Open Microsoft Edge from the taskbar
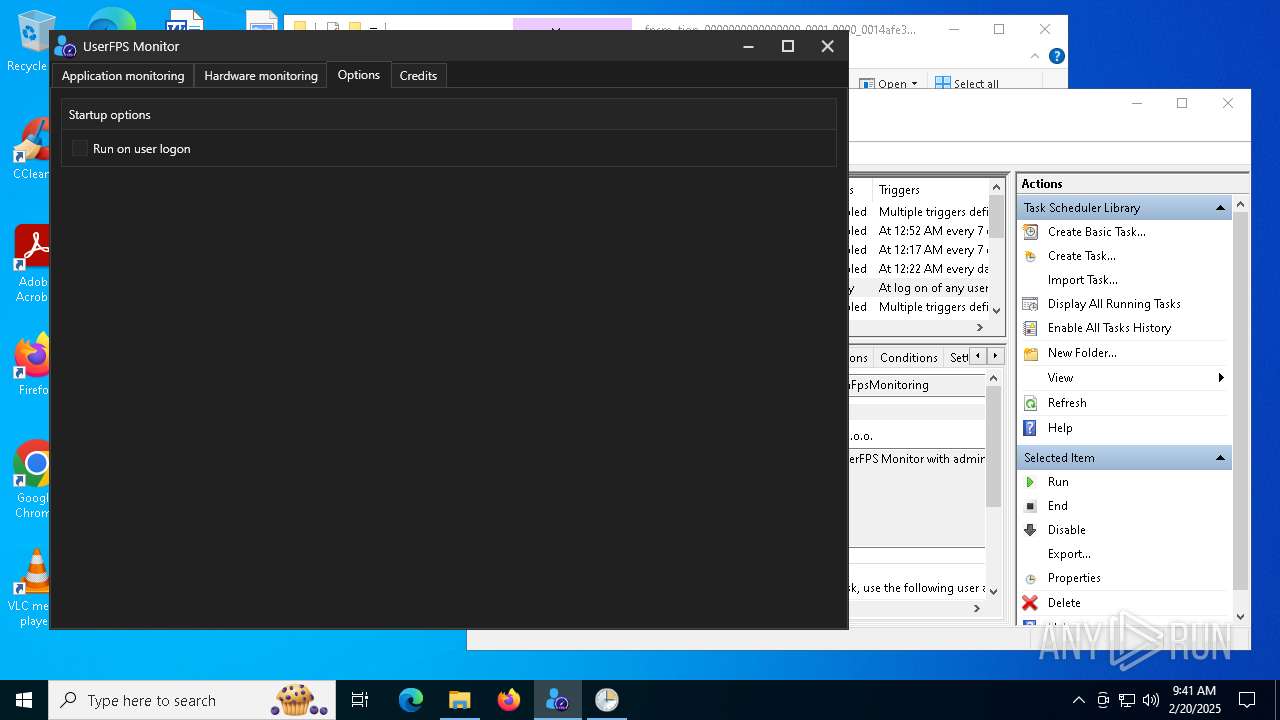1280x720 pixels. 411,700
